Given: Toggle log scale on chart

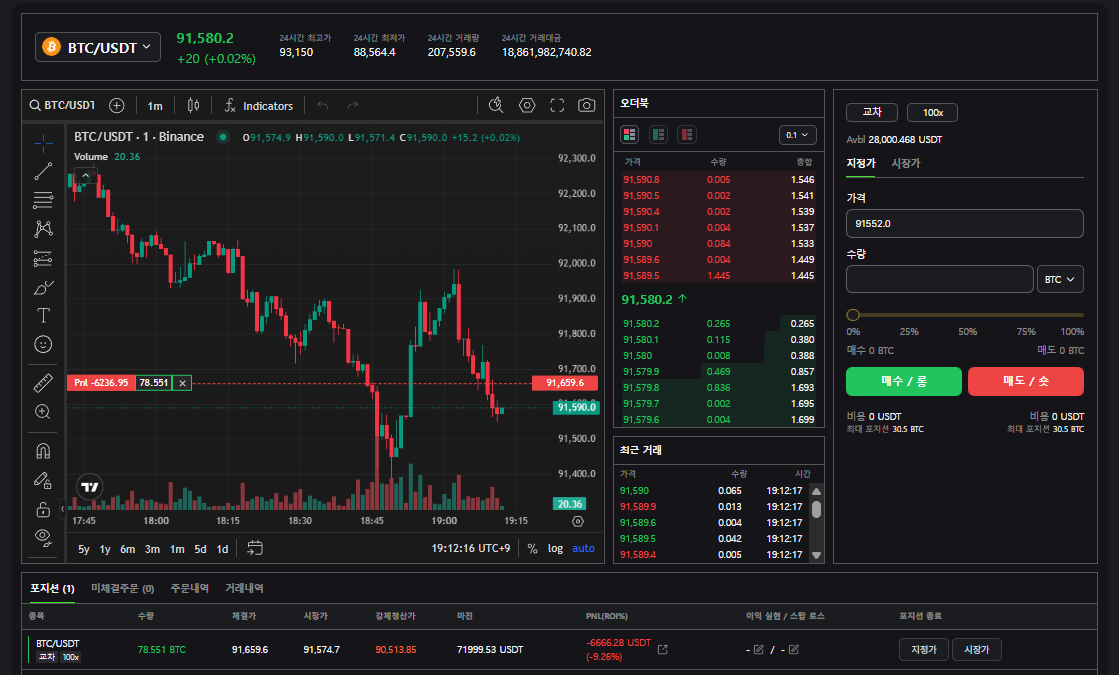Looking at the screenshot, I should pos(555,548).
